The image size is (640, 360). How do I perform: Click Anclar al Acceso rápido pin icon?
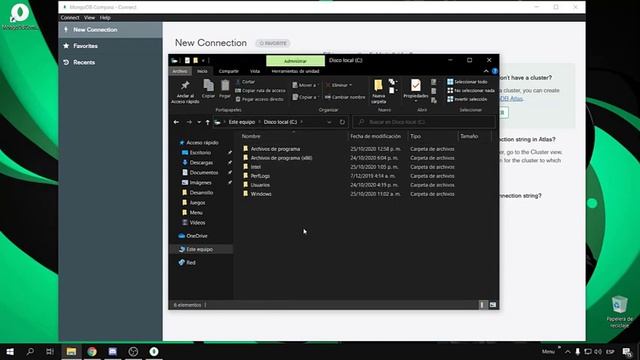coord(185,86)
